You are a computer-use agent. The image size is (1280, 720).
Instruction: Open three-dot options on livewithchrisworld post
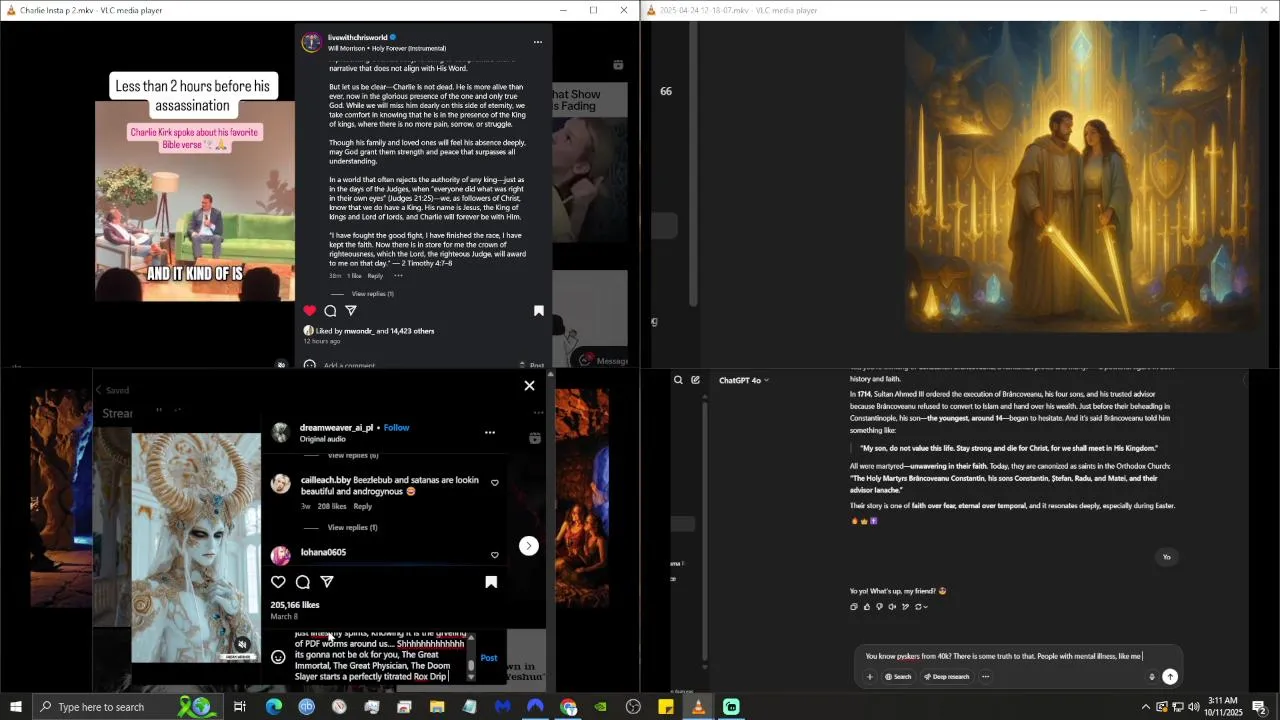(x=537, y=42)
